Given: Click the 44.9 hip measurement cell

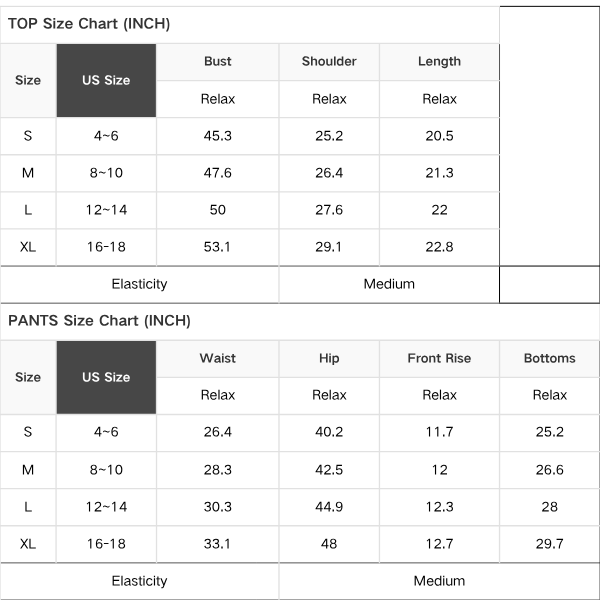Looking at the screenshot, I should pyautogui.click(x=329, y=507).
